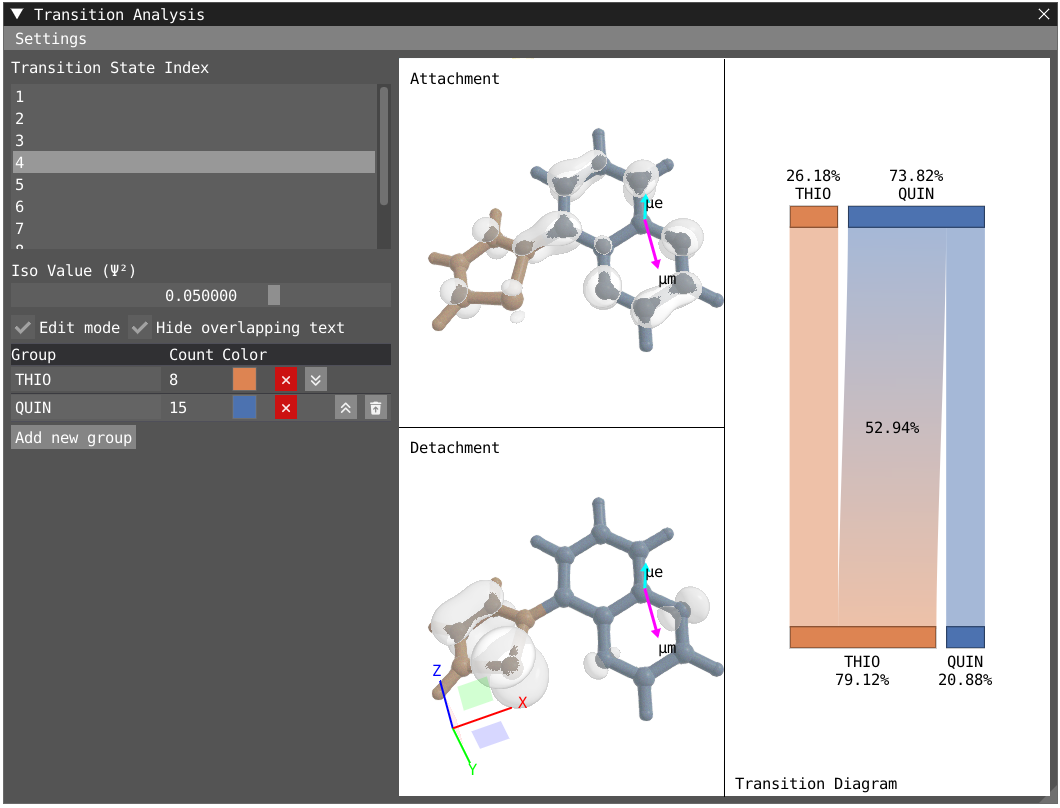Image resolution: width=1060 pixels, height=808 pixels.
Task: Select transition state index 1
Action: (193, 97)
